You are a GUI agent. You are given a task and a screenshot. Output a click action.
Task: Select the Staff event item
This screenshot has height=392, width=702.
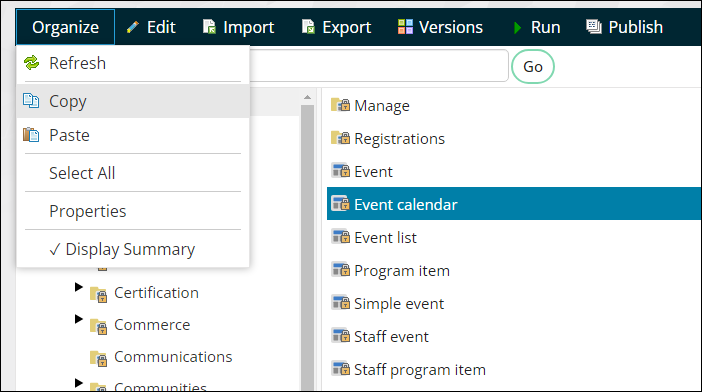[391, 337]
